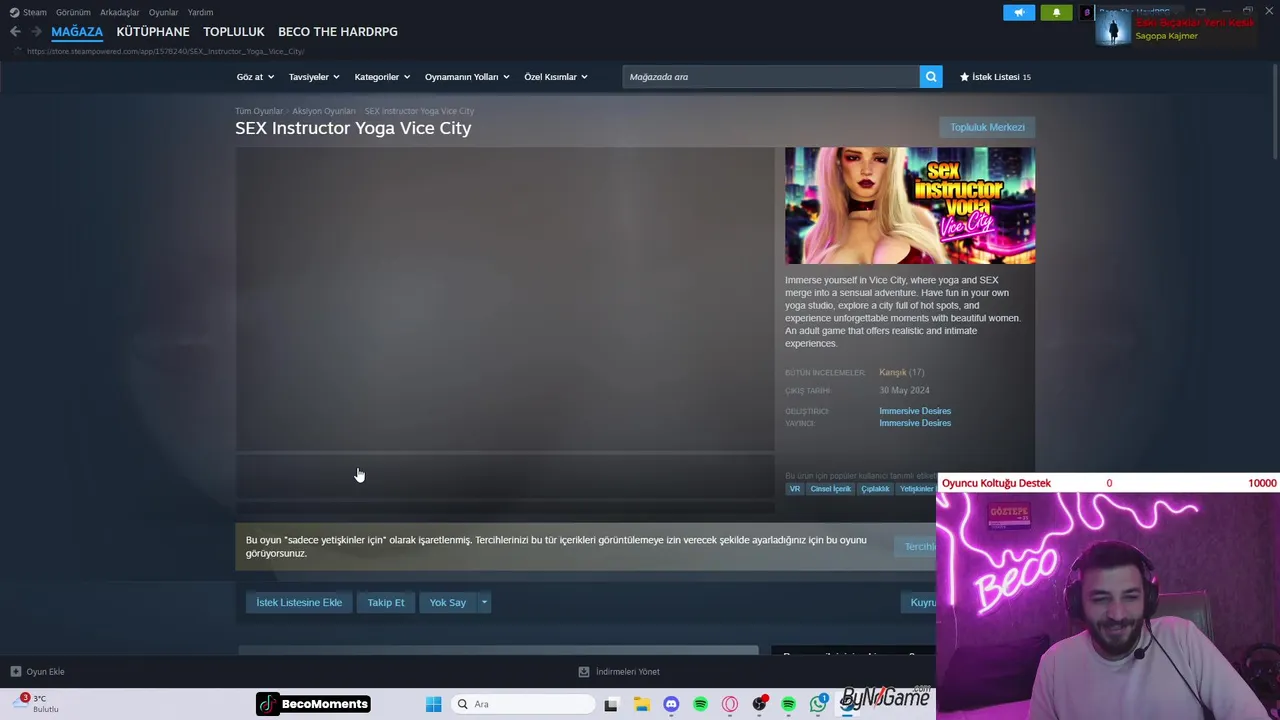1280x720 pixels.
Task: Open the green notifications bell
Action: [1057, 12]
